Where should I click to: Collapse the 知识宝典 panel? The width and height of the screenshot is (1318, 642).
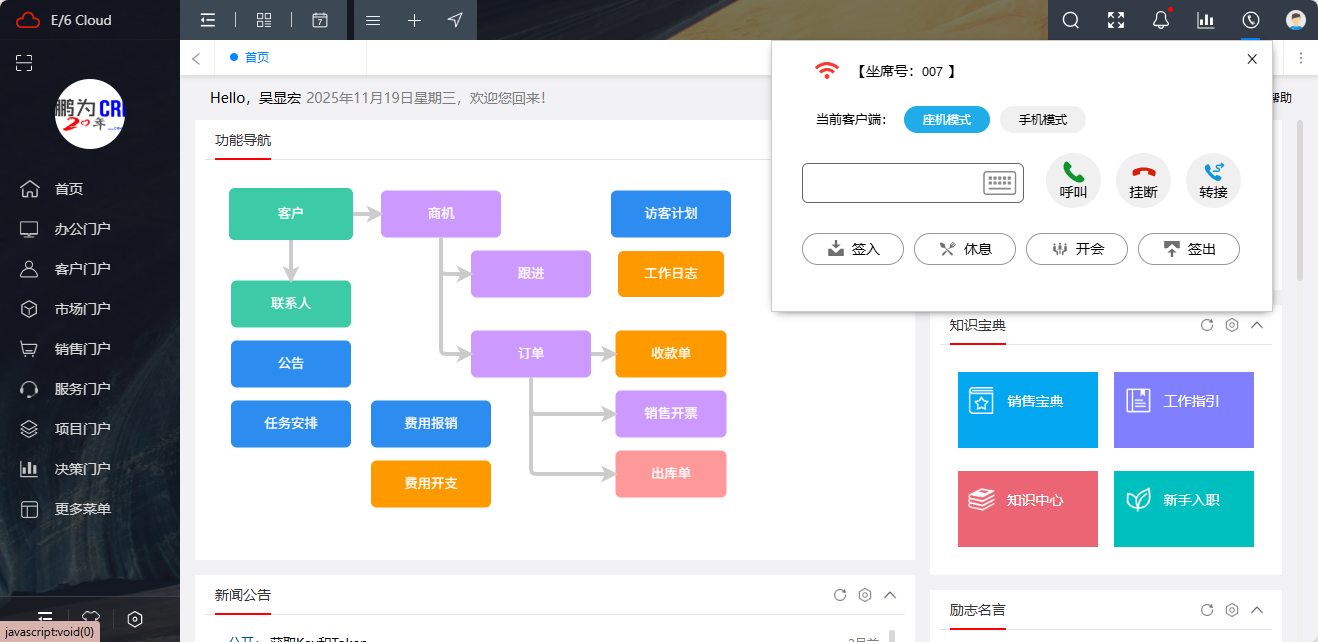coord(1257,325)
